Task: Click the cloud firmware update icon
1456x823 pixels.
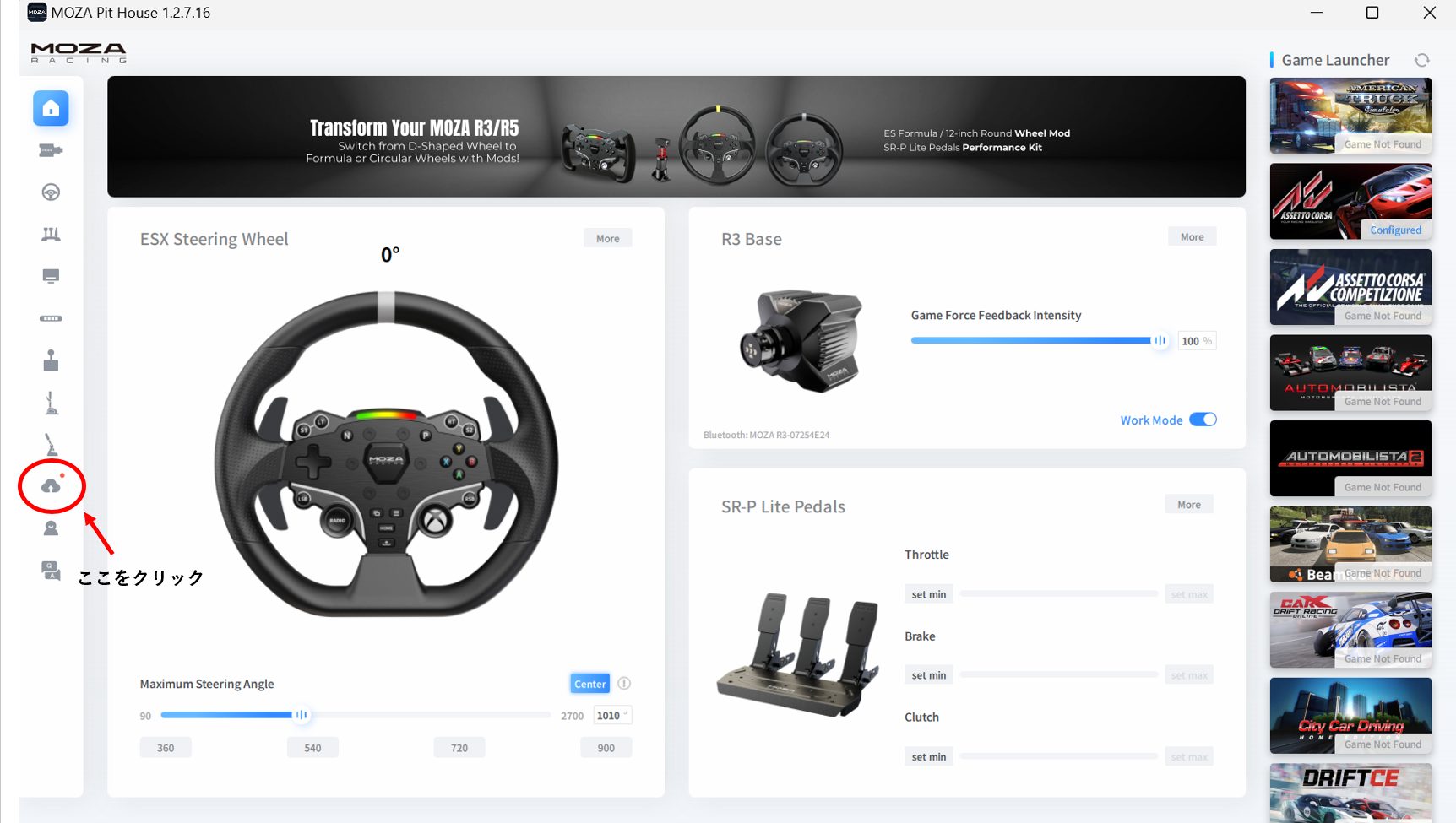Action: [x=51, y=486]
